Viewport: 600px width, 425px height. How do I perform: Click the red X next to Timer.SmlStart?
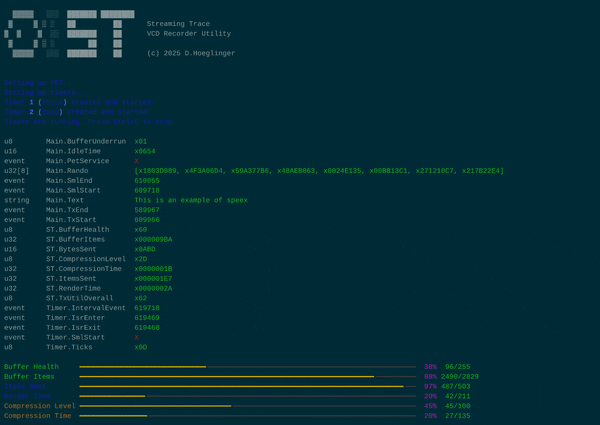tap(137, 338)
